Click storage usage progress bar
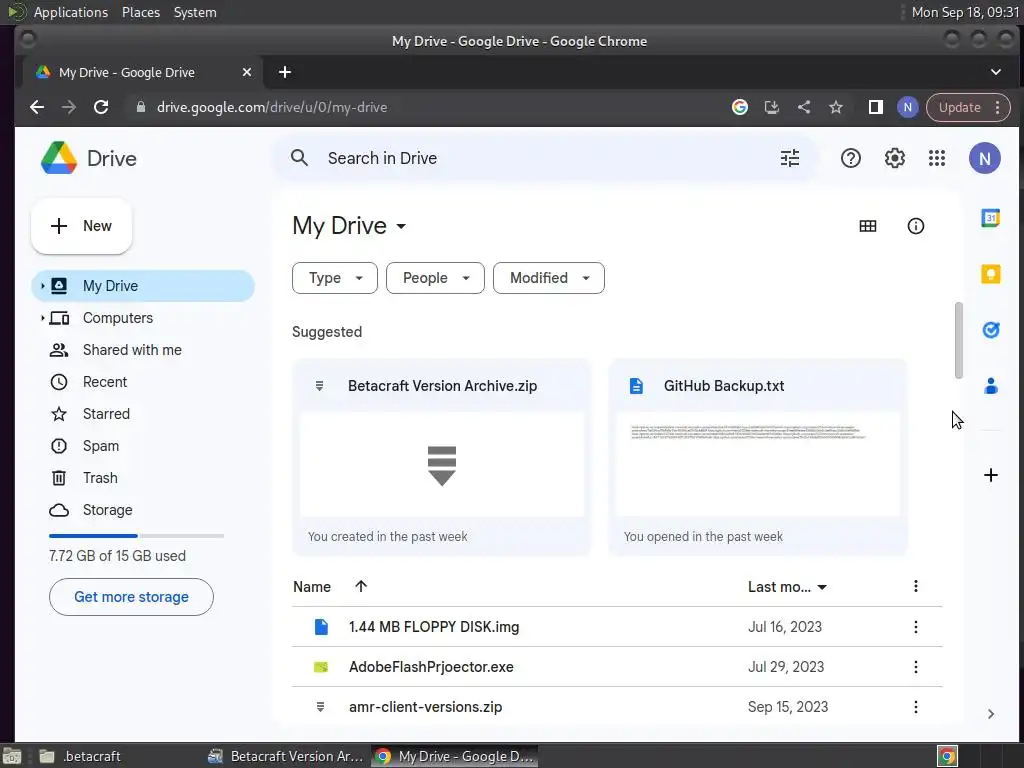This screenshot has height=768, width=1024. (136, 536)
